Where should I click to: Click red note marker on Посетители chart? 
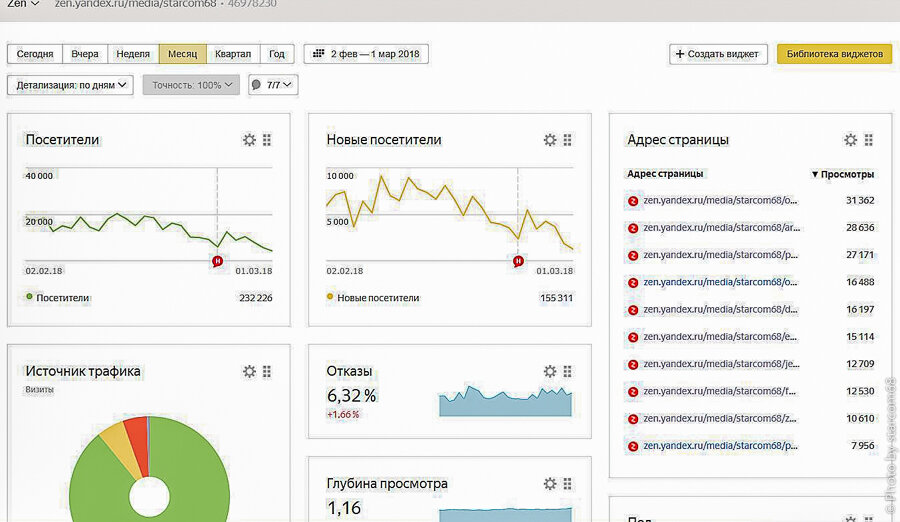(217, 261)
